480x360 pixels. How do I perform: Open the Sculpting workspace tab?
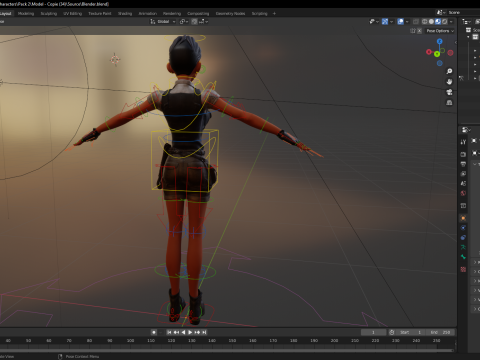click(49, 14)
